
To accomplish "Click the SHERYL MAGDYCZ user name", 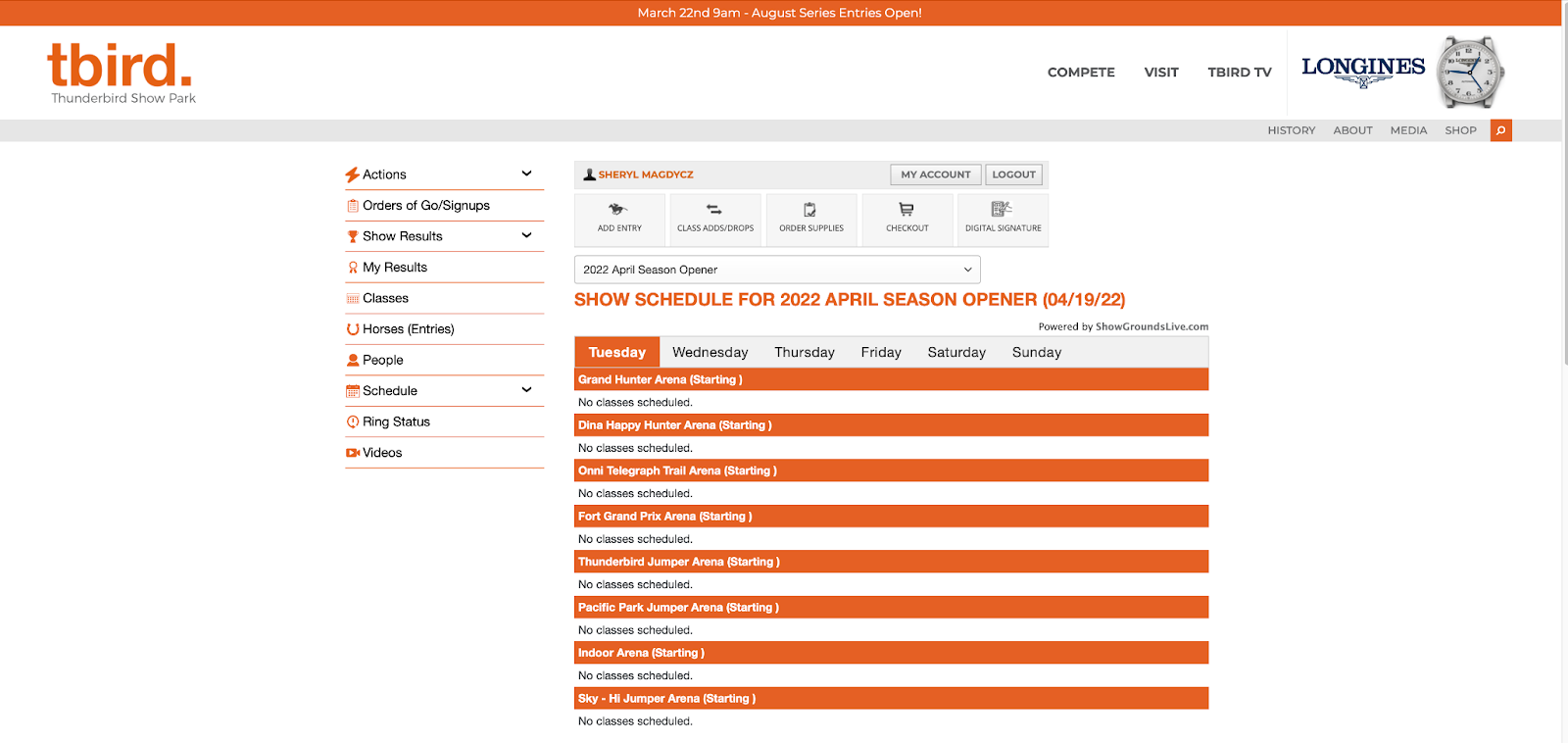I will pos(646,174).
